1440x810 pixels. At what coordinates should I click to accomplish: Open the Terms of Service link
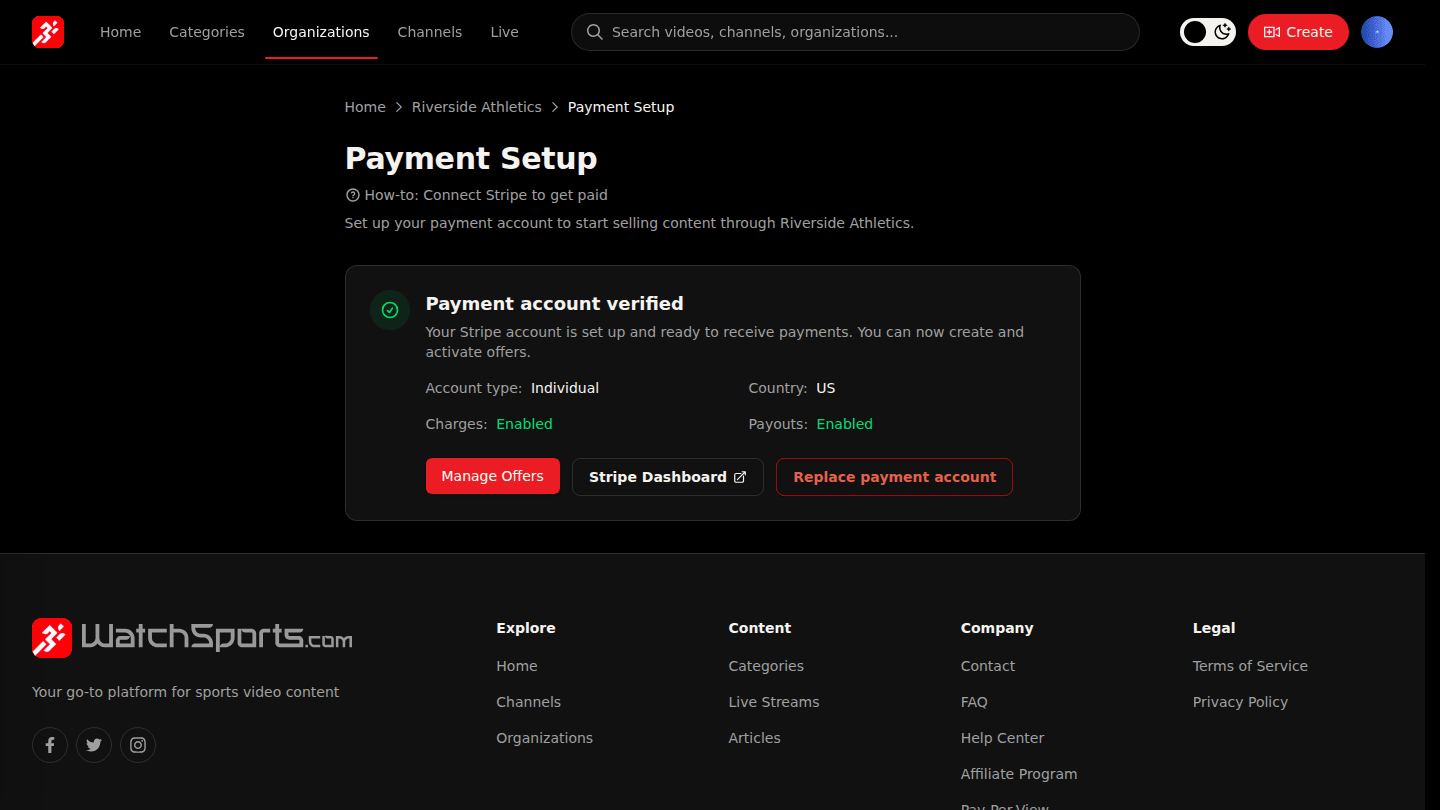(x=1250, y=666)
